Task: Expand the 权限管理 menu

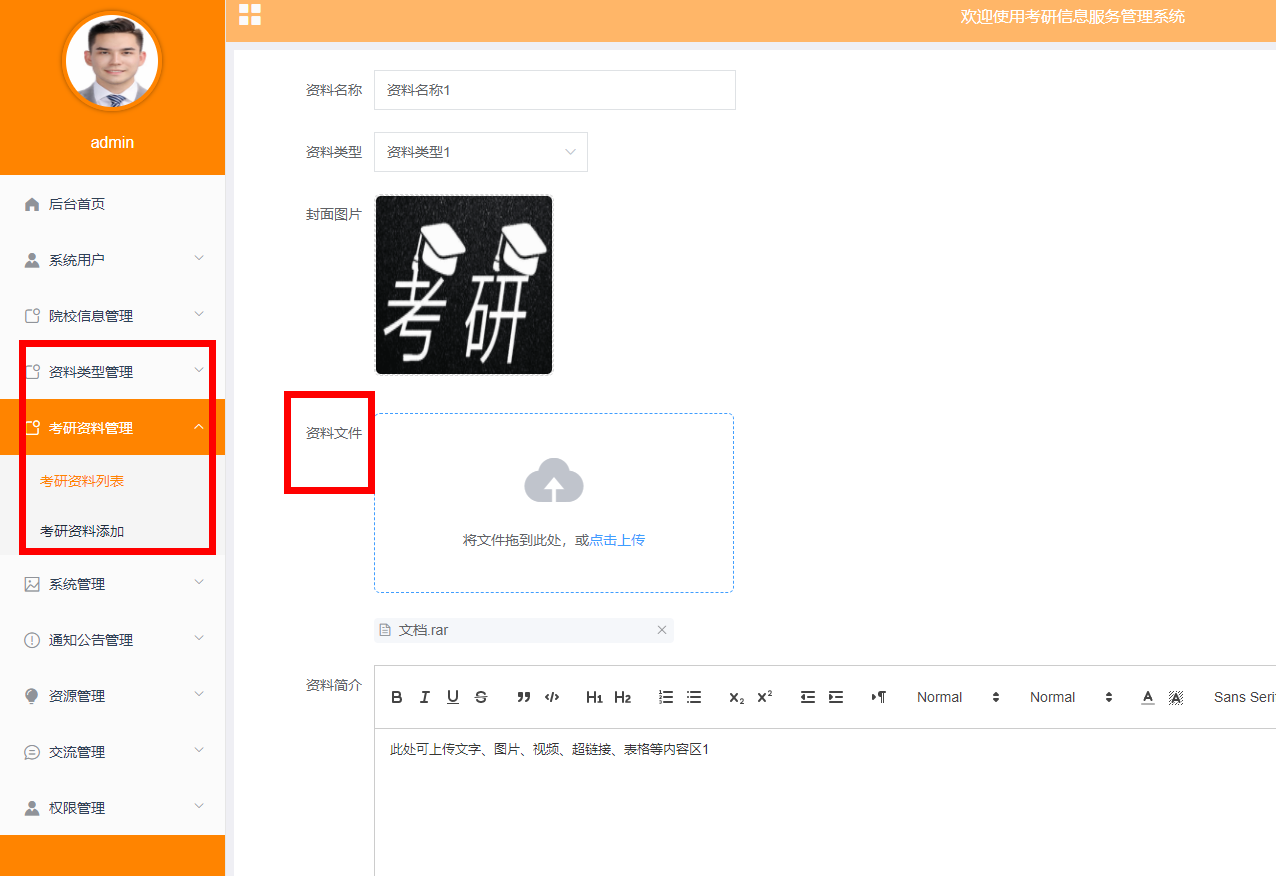Action: 112,808
